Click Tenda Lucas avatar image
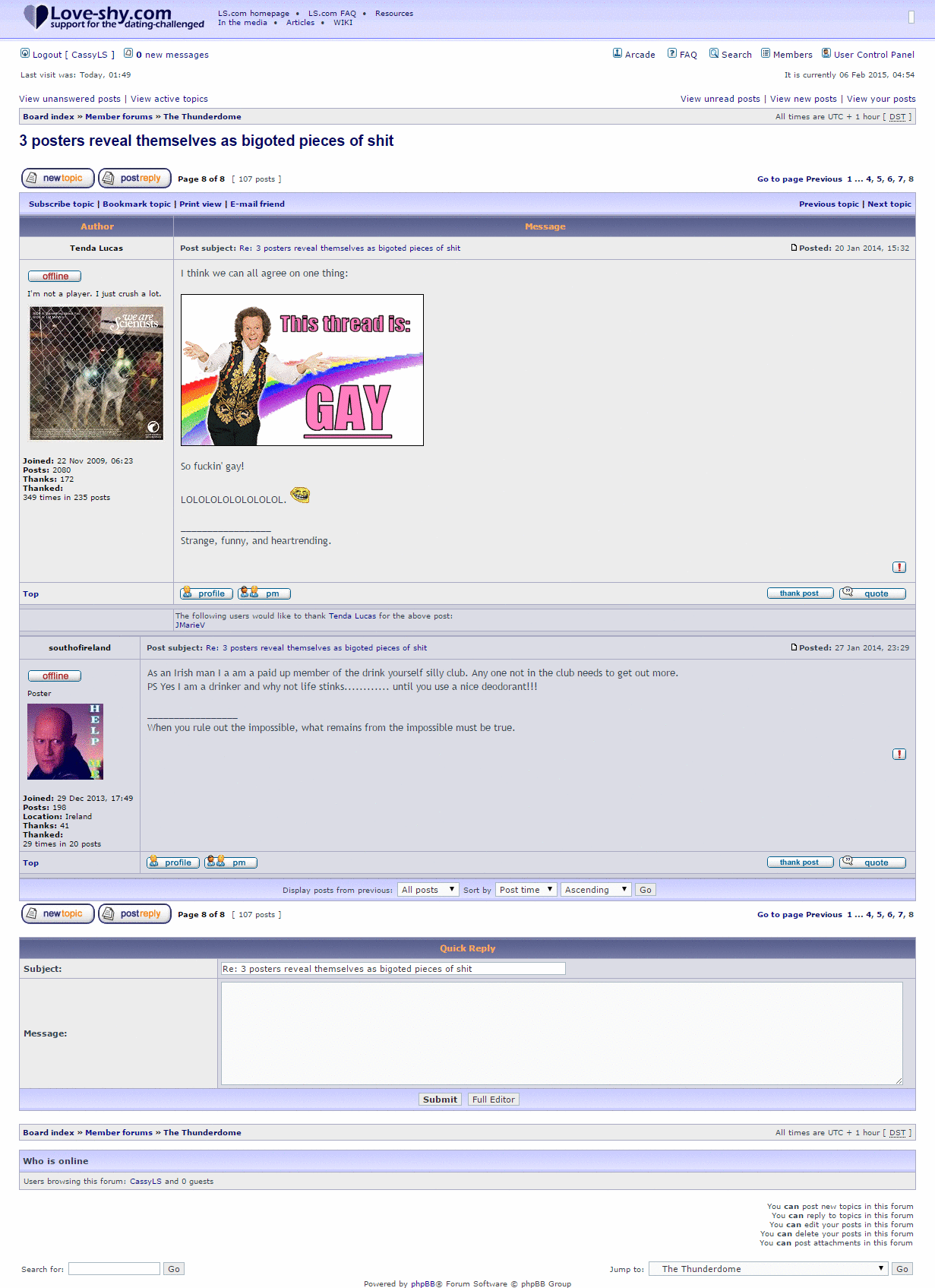935x1288 pixels. 96,373
